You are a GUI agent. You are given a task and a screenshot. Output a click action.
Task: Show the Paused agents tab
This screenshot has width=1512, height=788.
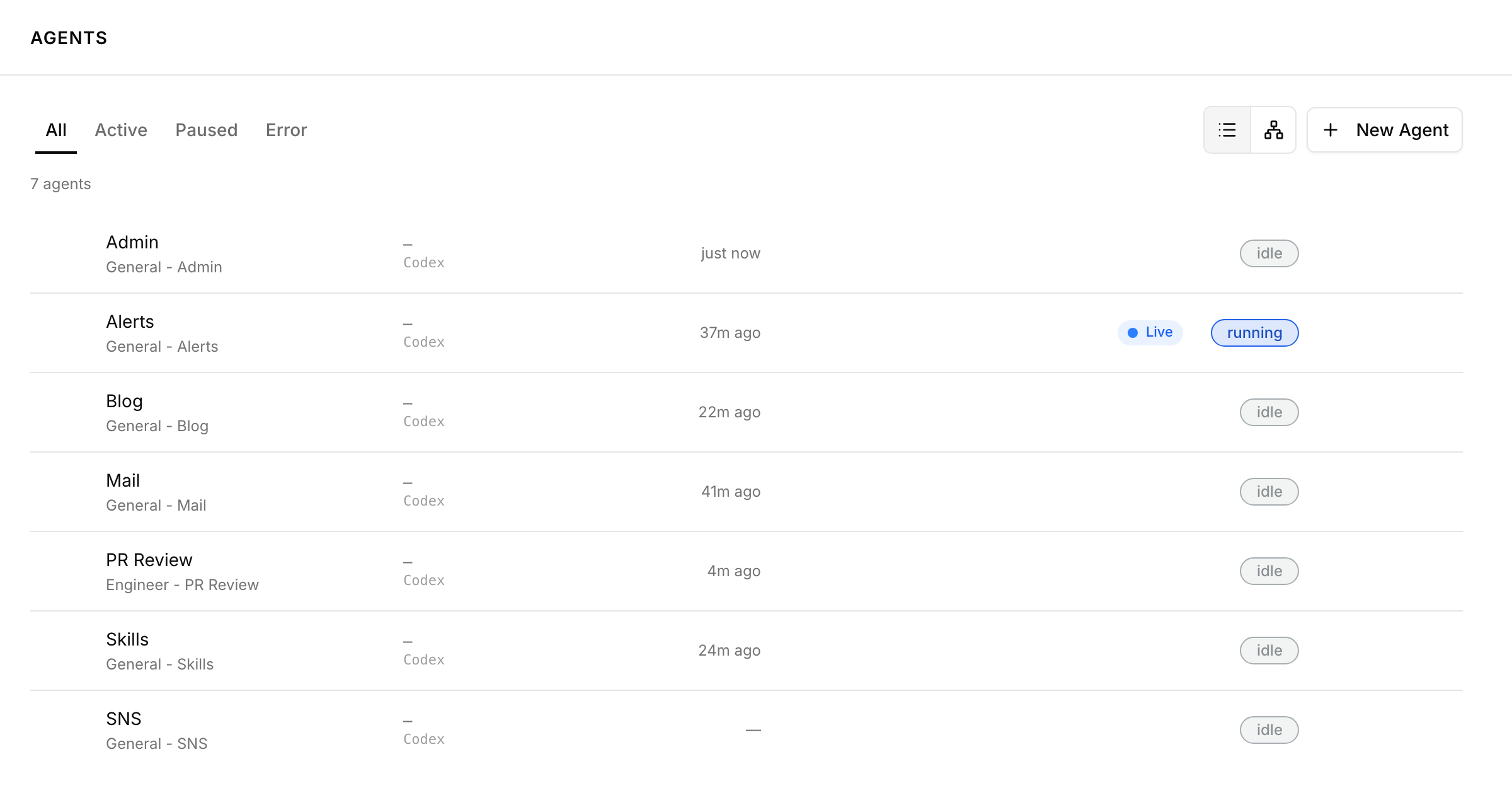[207, 130]
